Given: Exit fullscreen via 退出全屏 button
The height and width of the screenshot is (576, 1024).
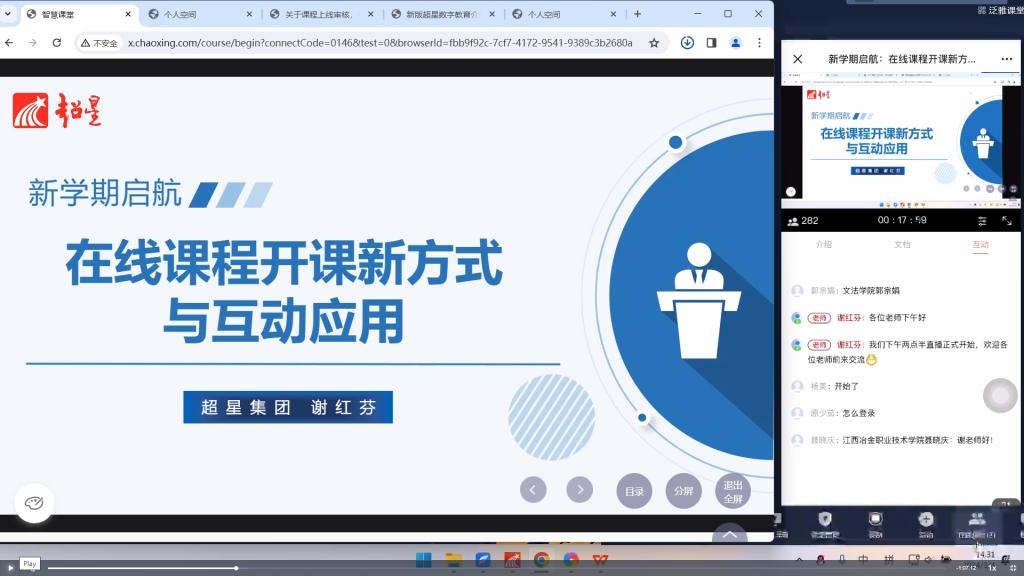Looking at the screenshot, I should 733,491.
